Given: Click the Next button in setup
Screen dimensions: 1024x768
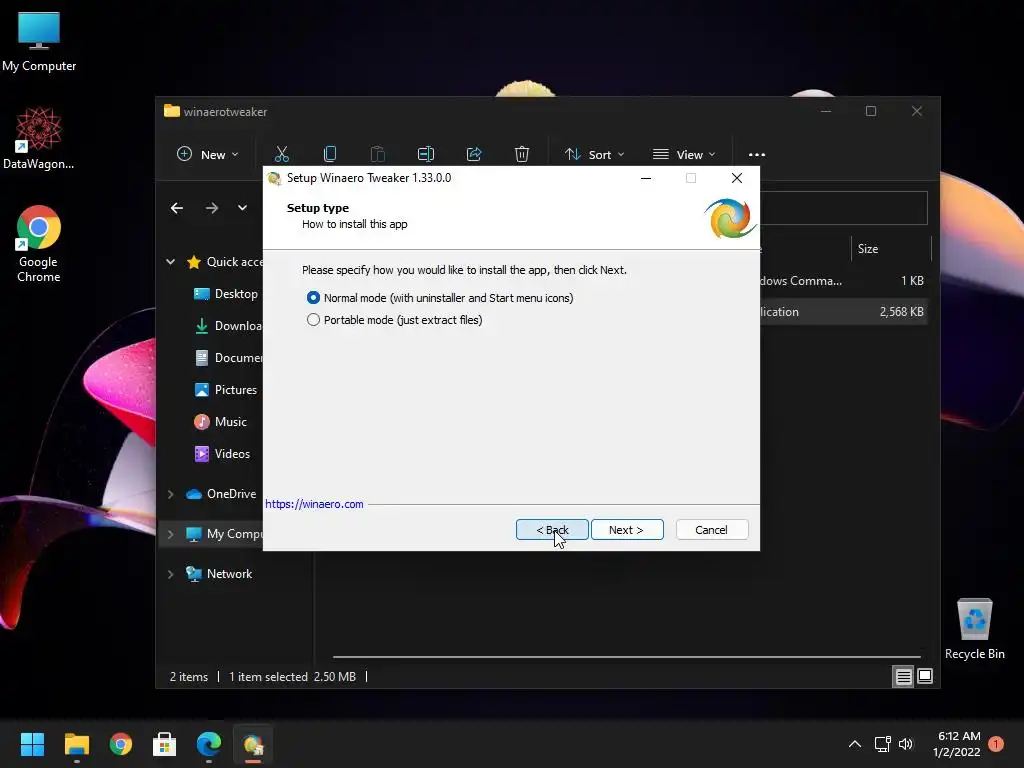Looking at the screenshot, I should pos(627,530).
